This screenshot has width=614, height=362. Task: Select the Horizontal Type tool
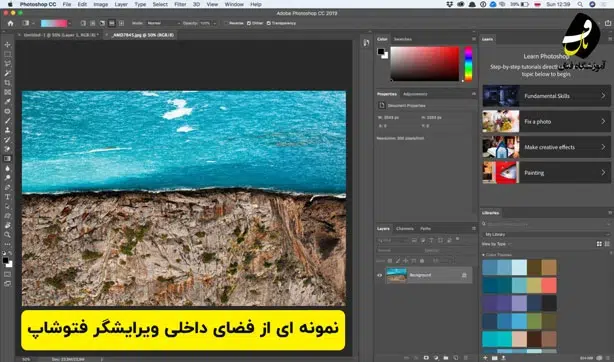7,197
